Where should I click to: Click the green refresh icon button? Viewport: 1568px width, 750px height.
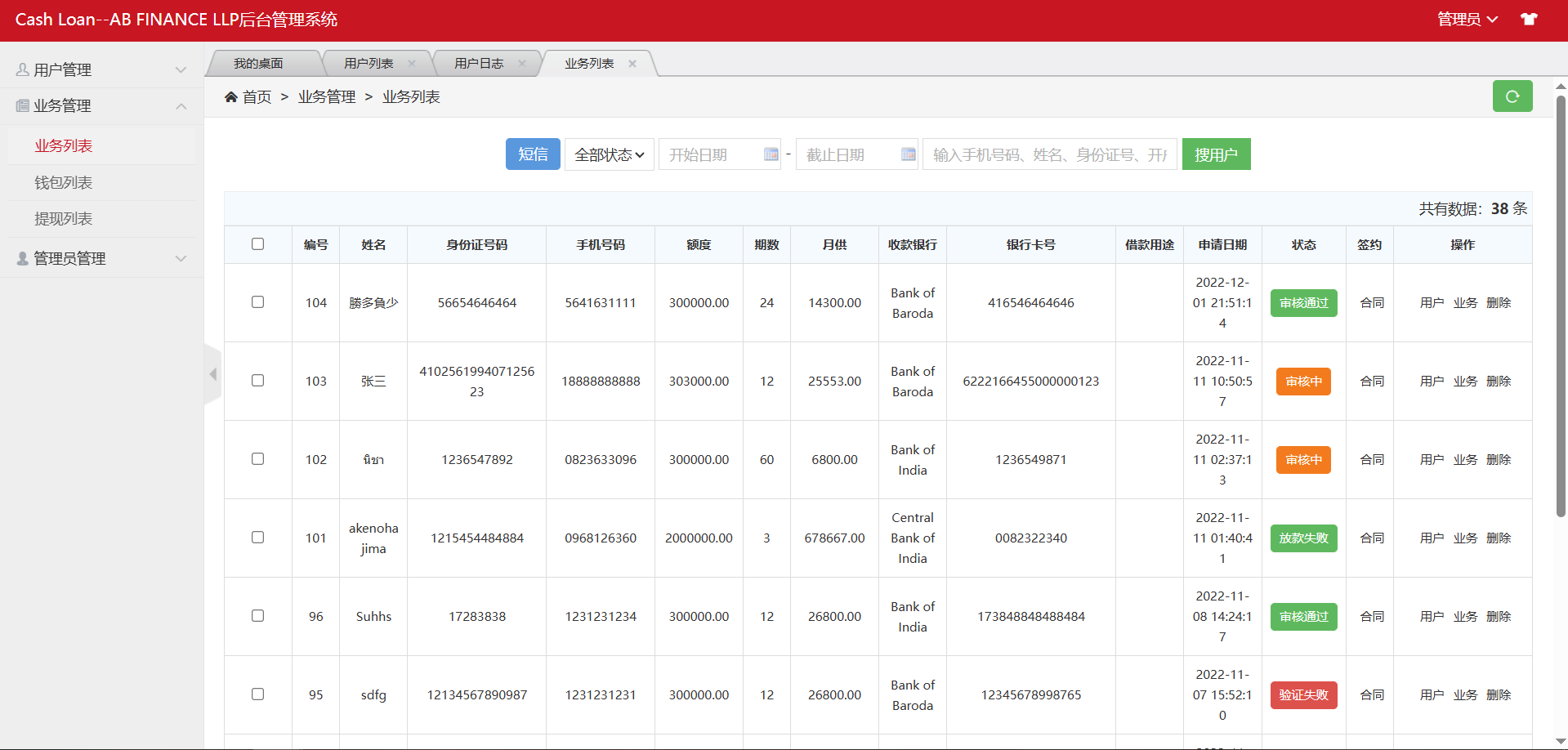click(1512, 96)
